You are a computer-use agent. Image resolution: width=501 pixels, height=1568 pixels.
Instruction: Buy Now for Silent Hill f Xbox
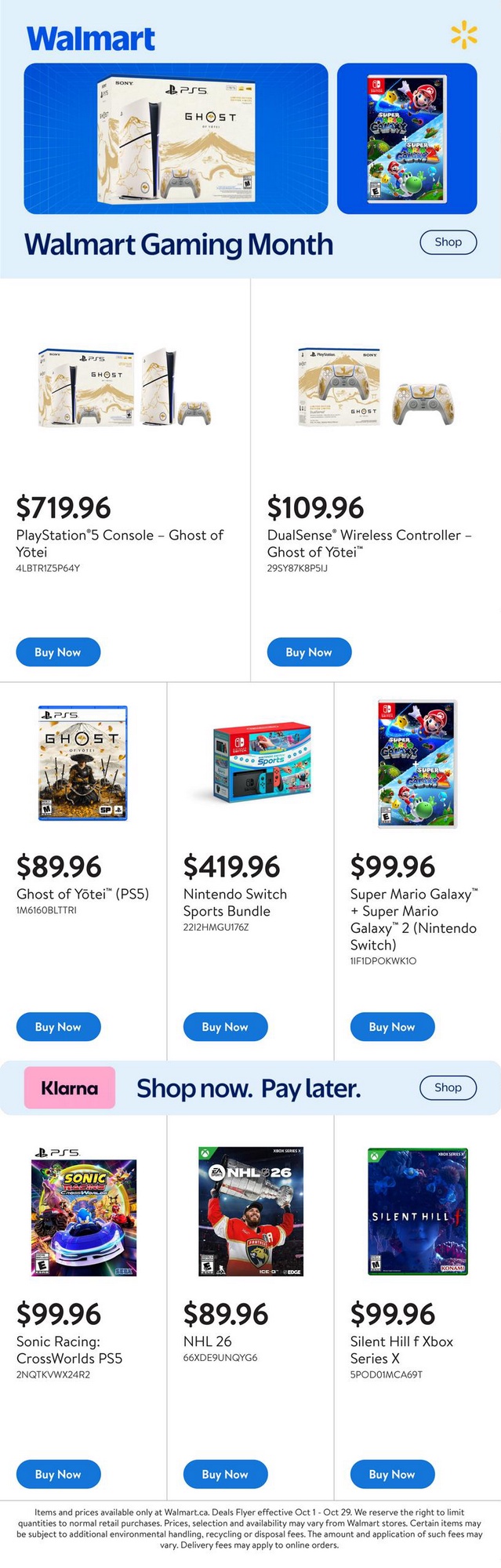coord(392,1475)
